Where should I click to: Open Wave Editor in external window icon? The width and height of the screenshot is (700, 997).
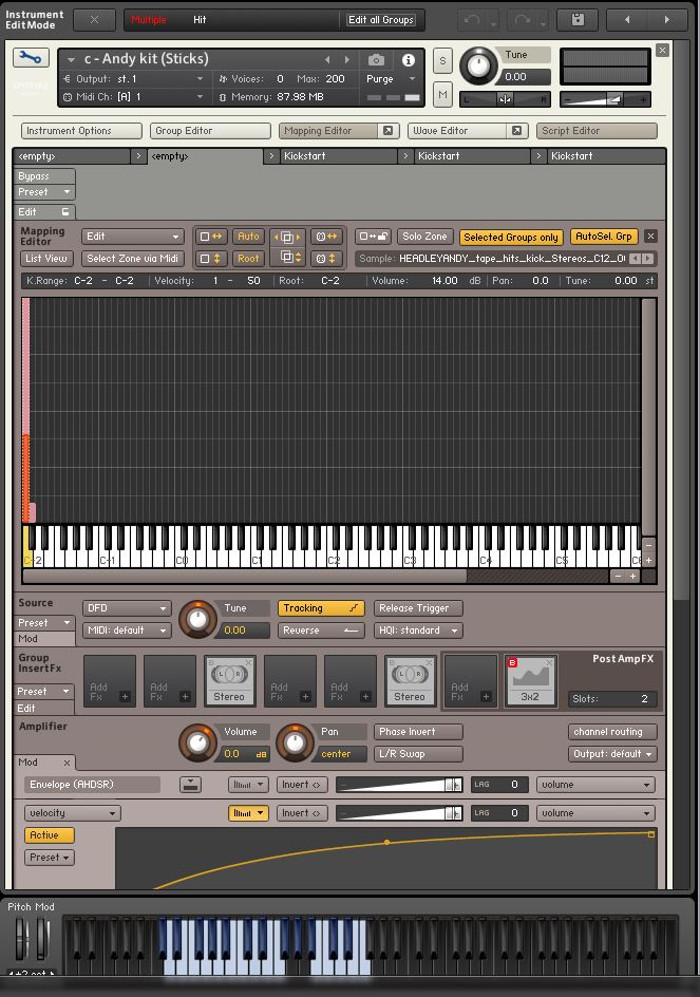pos(516,130)
